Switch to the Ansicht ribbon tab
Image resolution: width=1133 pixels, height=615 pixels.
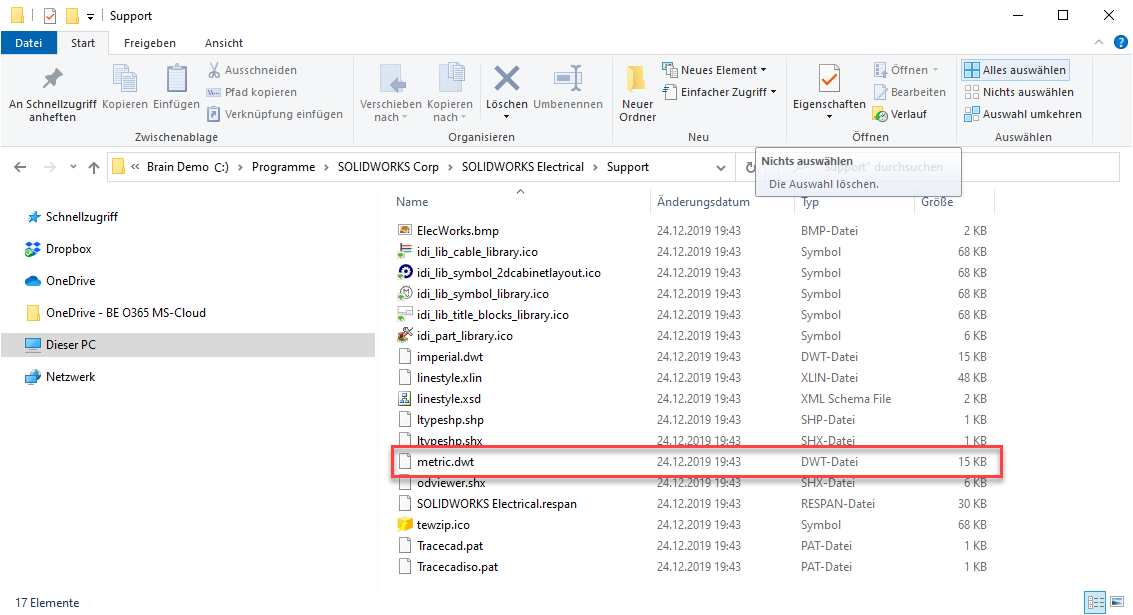[223, 43]
